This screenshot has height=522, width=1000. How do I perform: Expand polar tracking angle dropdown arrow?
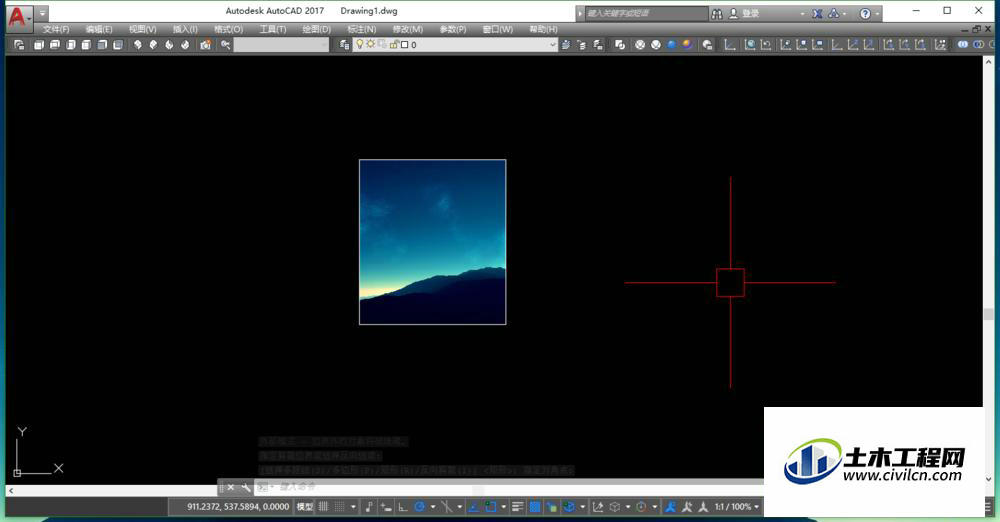coord(434,507)
